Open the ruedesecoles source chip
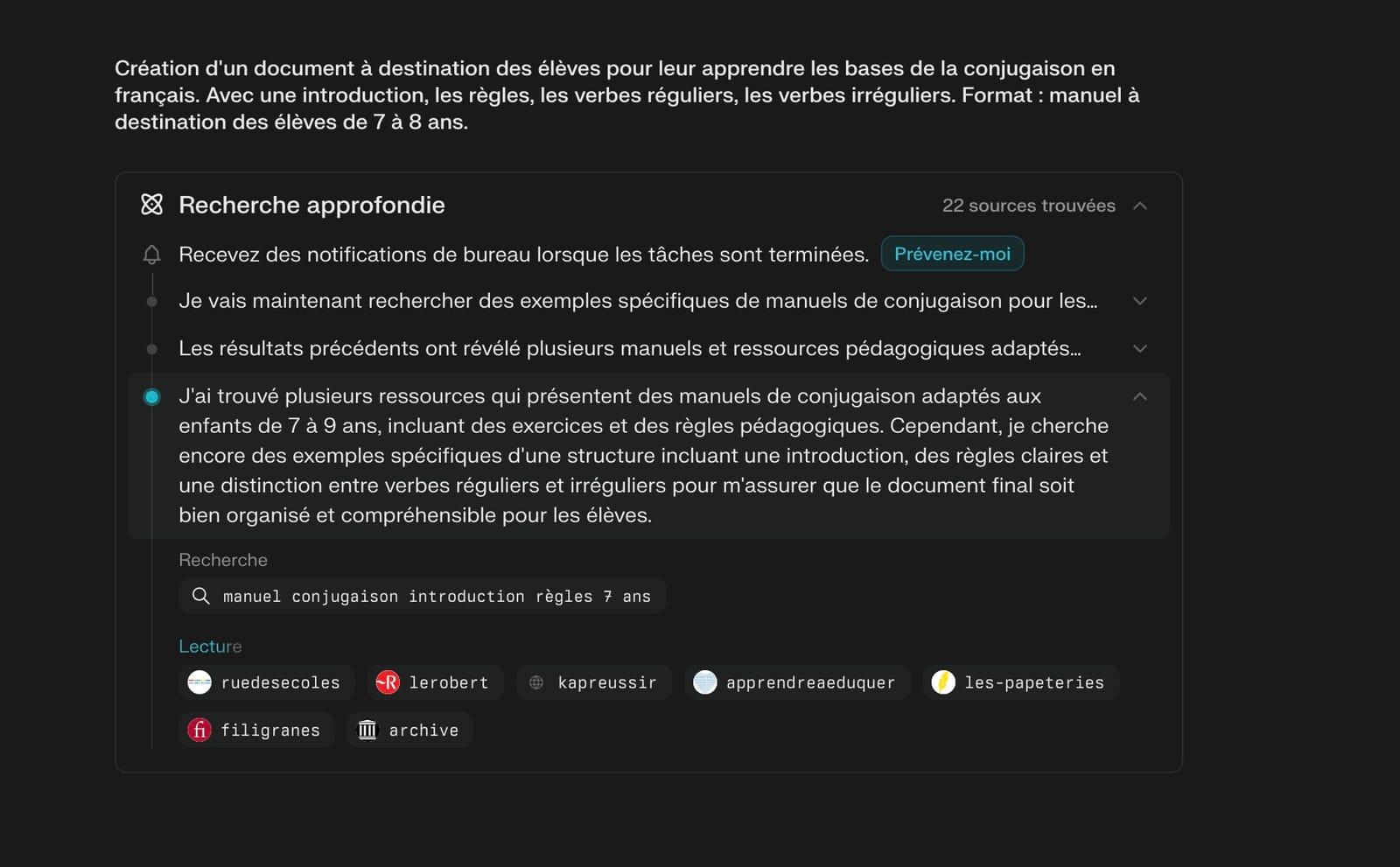 266,682
